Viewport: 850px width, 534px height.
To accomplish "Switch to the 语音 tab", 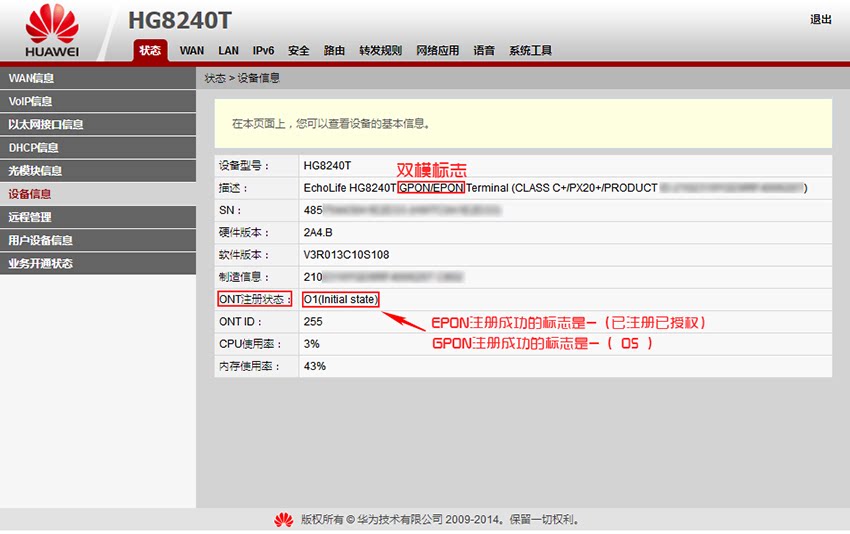I will pos(484,50).
